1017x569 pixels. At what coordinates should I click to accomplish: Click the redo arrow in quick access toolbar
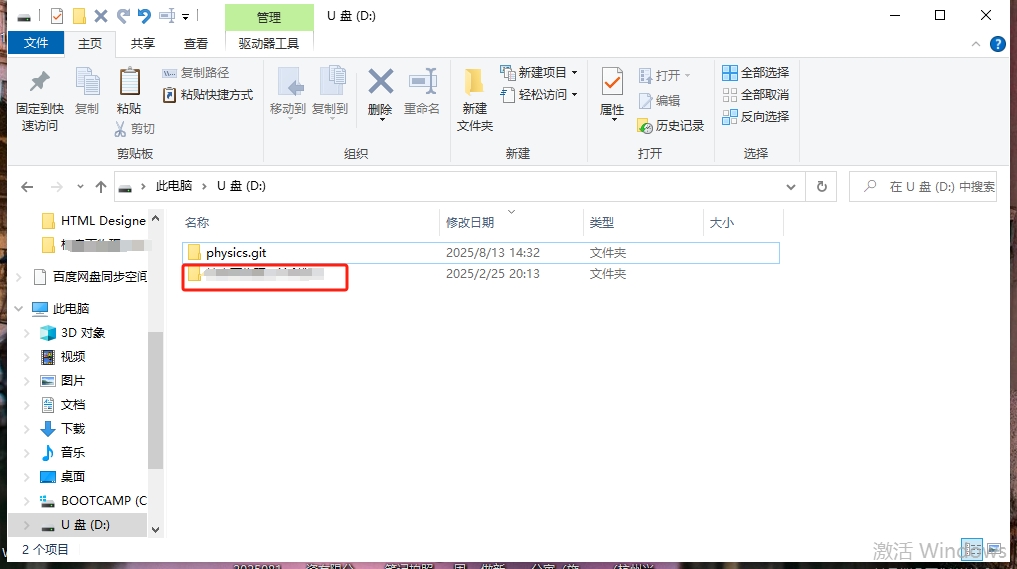coord(123,16)
